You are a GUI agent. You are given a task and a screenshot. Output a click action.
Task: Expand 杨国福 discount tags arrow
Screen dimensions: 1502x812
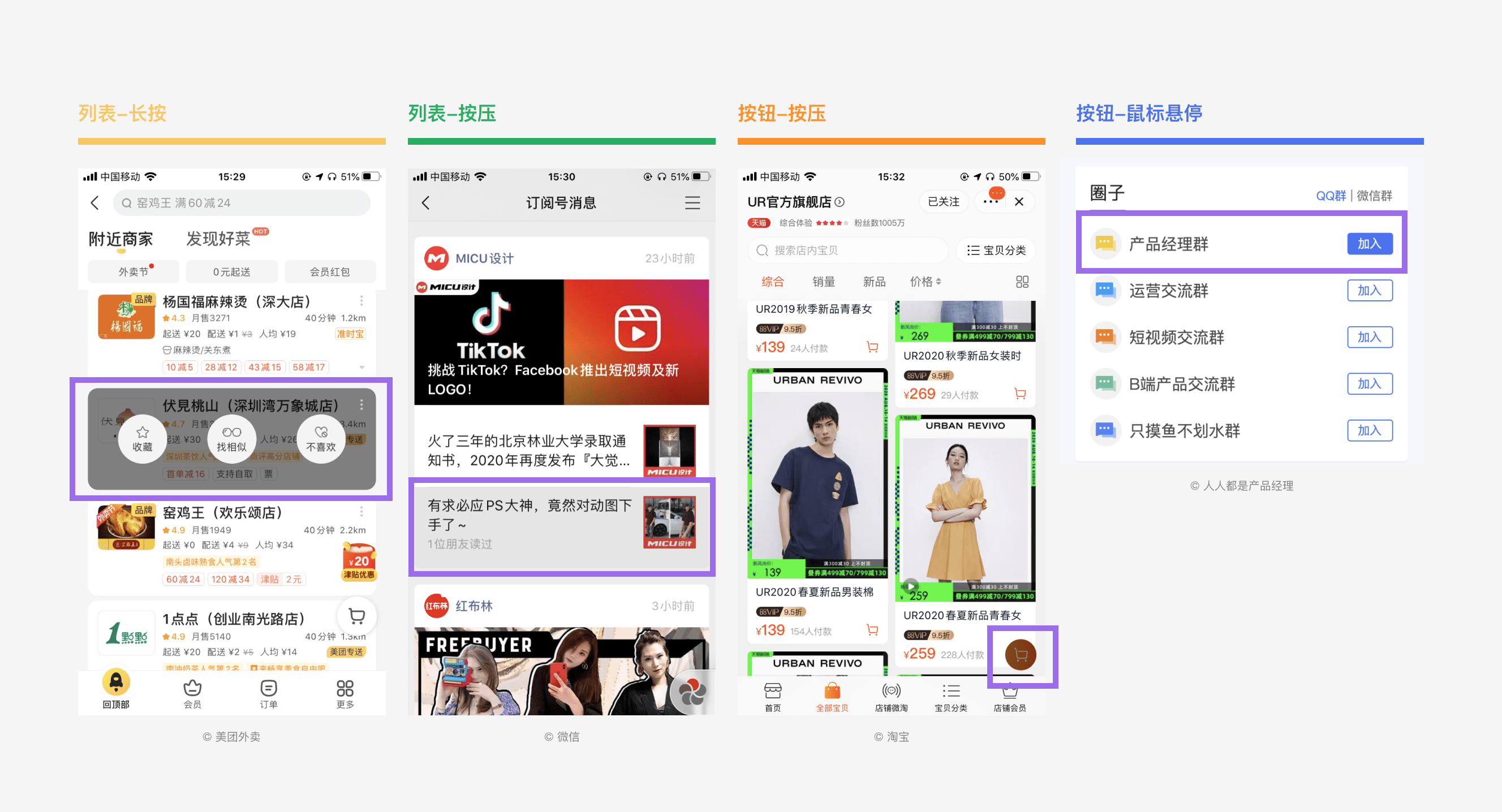tap(362, 367)
